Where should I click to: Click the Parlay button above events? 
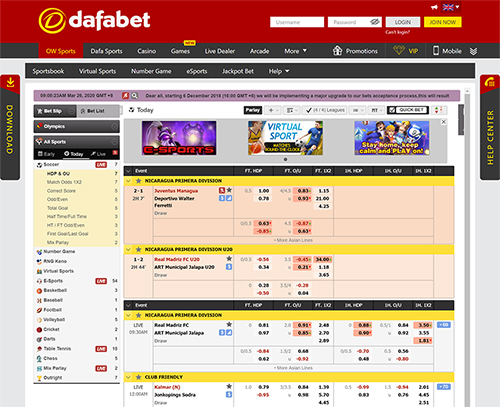click(x=253, y=110)
